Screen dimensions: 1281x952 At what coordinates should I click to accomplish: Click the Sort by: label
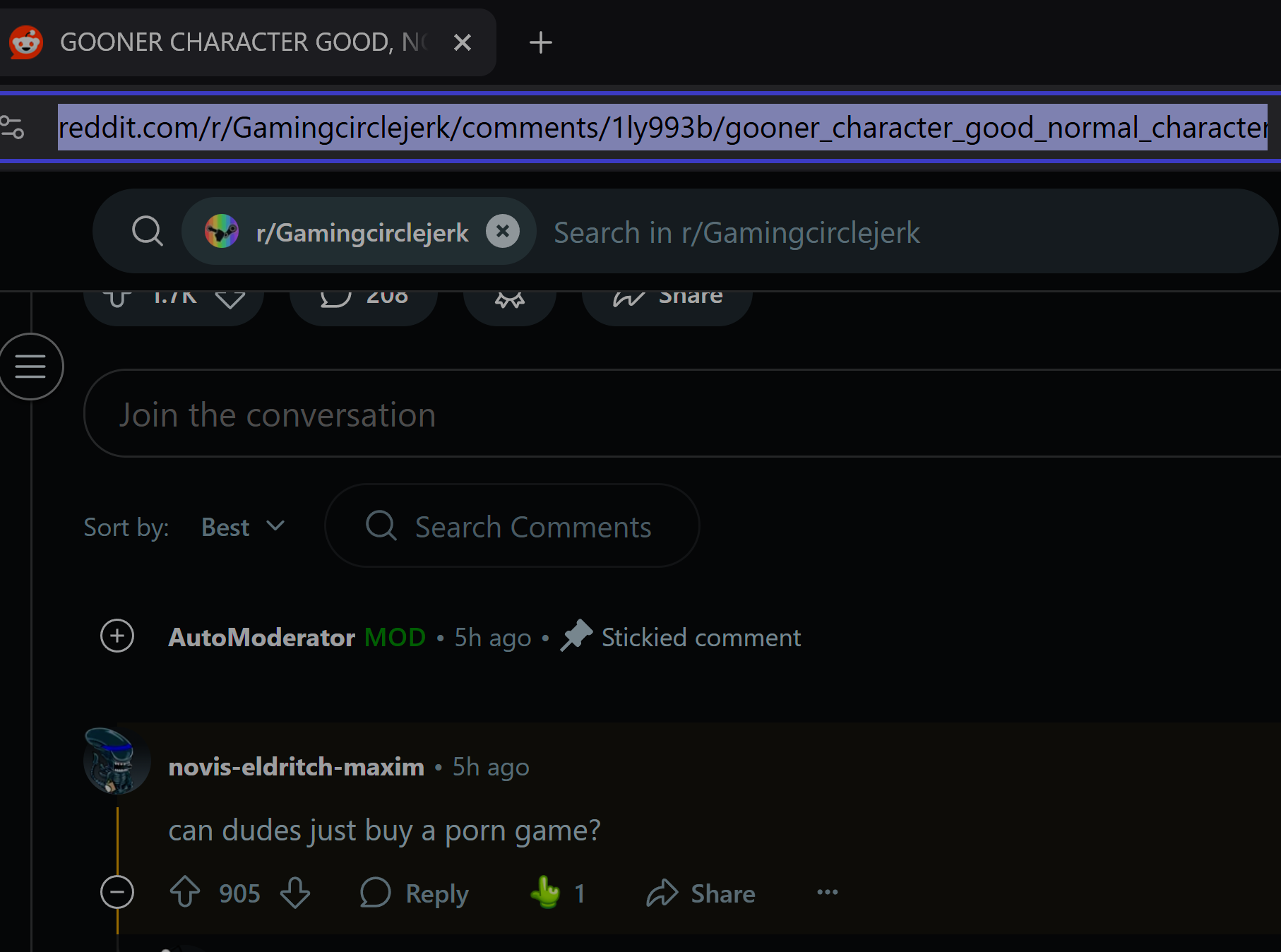126,528
